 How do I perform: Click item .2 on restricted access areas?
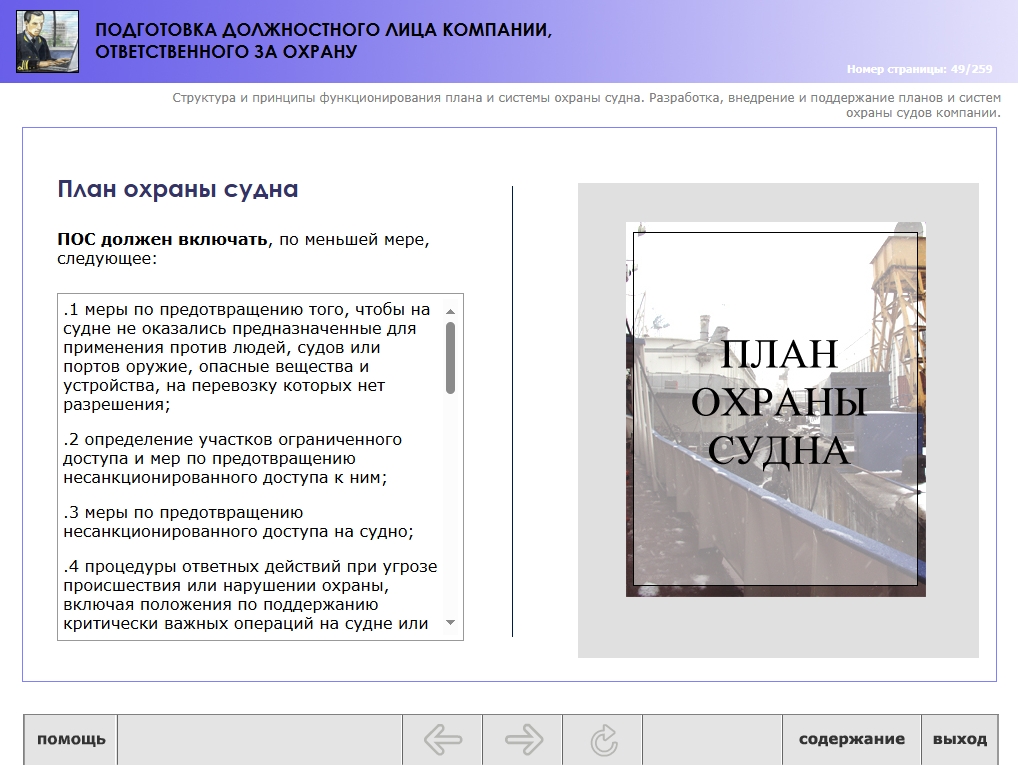232,459
